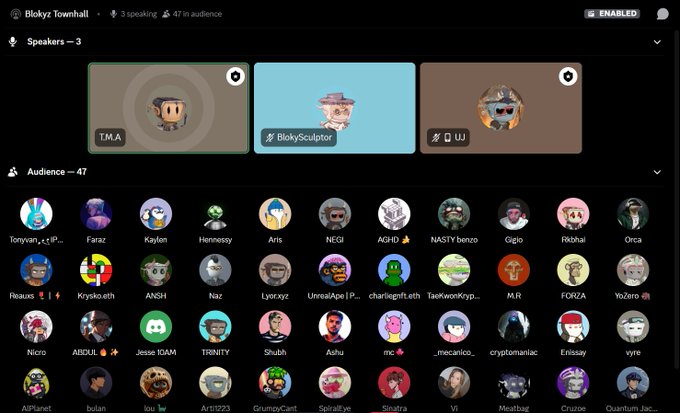
Task: Click the audience list vertical scrollbar
Action: (678, 200)
